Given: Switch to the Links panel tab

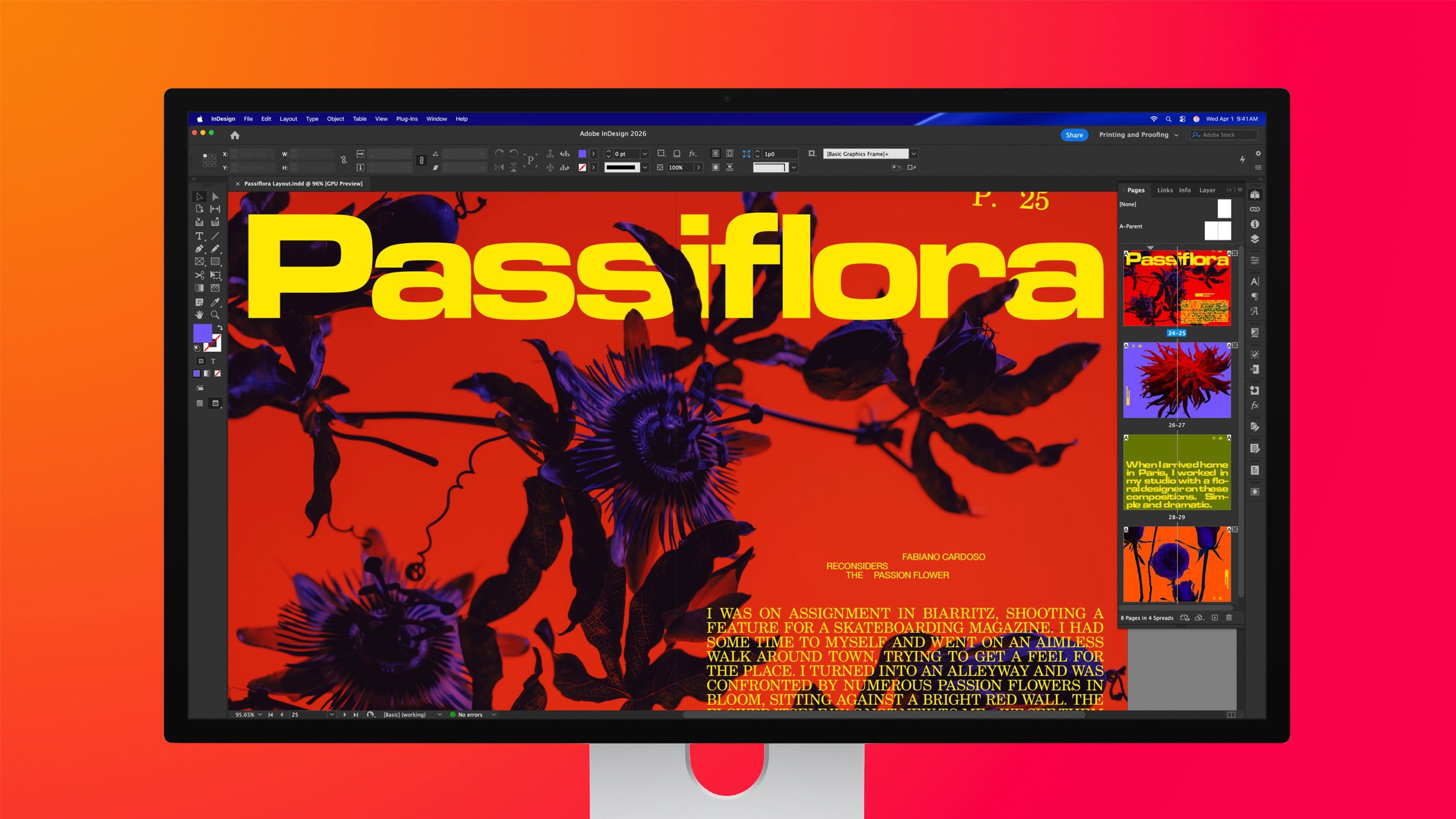Looking at the screenshot, I should pos(1164,190).
